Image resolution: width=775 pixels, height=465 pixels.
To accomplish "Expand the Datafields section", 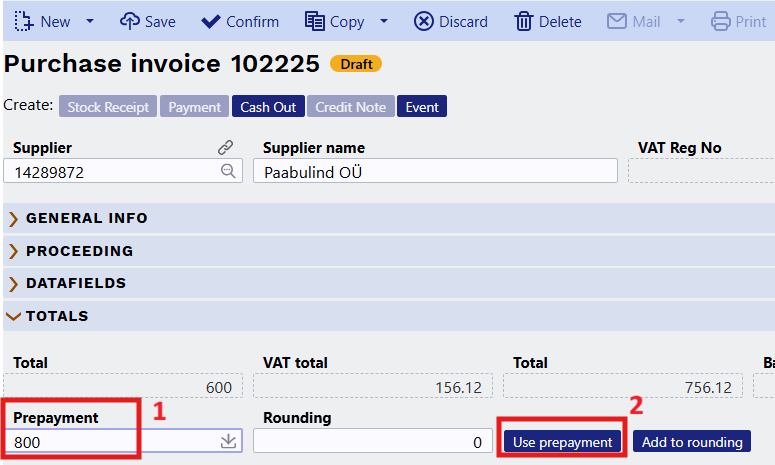I will [x=389, y=283].
